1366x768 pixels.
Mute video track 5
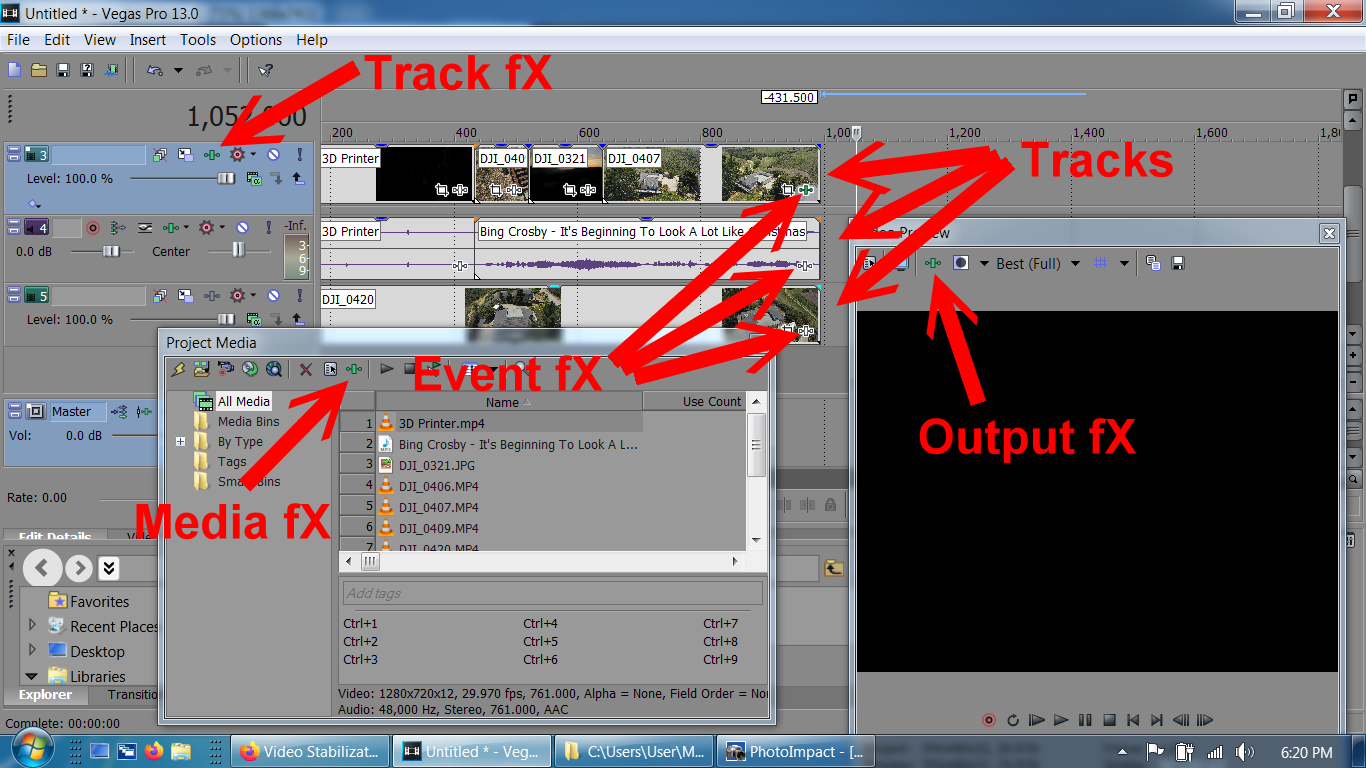(x=273, y=296)
